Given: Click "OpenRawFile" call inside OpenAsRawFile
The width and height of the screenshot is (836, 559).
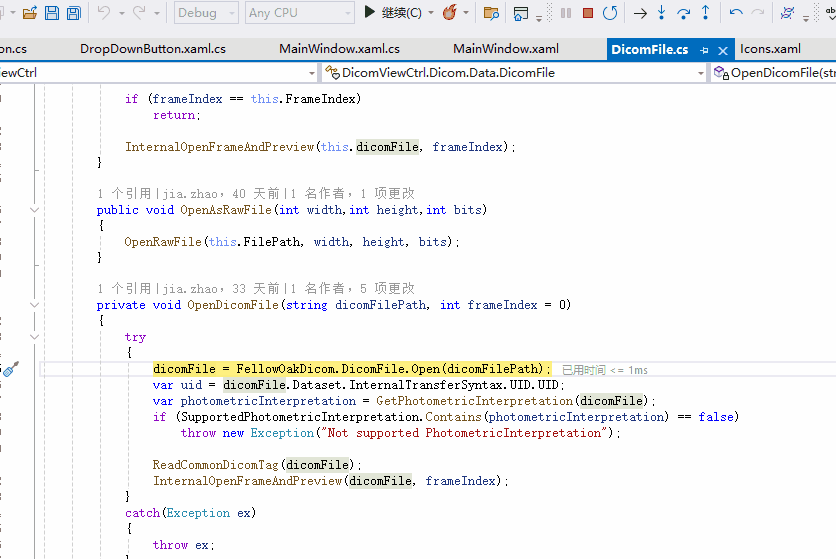Looking at the screenshot, I should (x=163, y=242).
